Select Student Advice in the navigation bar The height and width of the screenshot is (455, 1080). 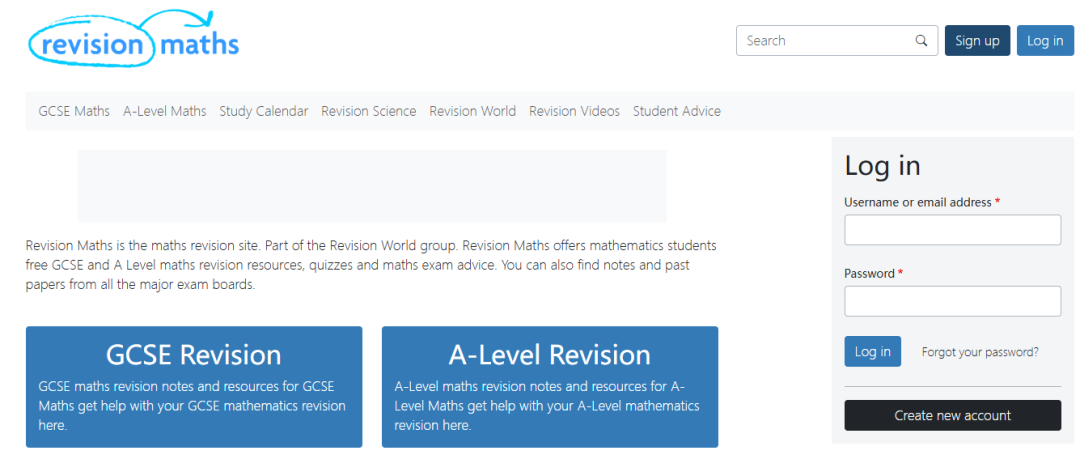(x=676, y=111)
